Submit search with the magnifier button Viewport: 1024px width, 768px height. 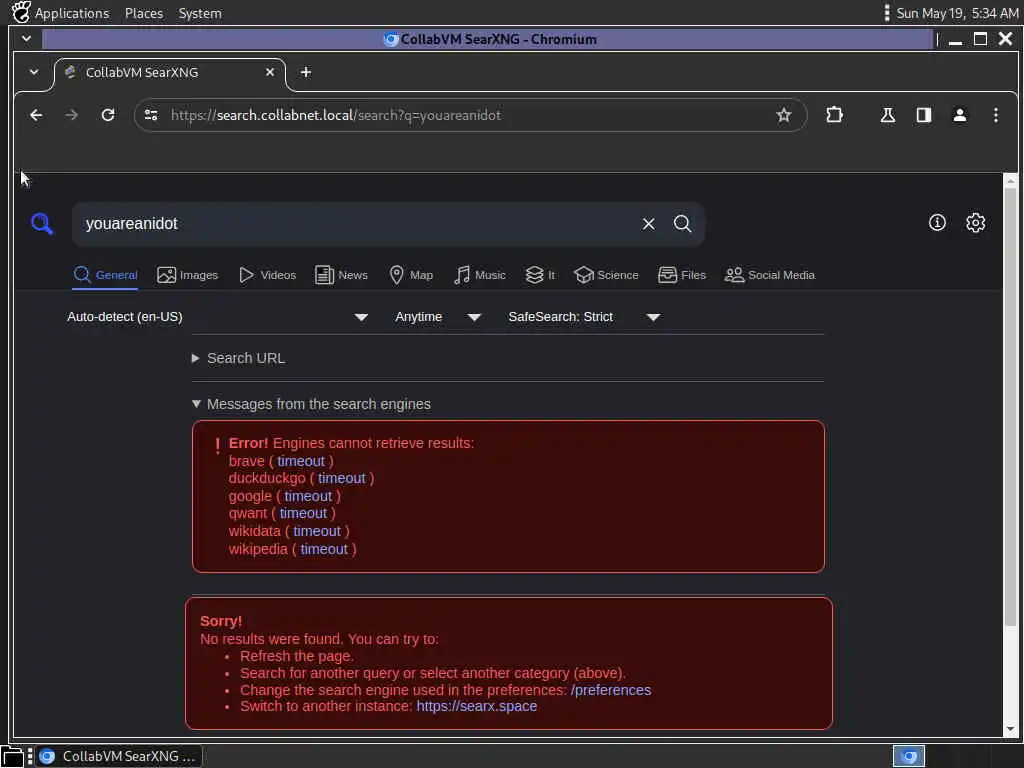click(x=682, y=224)
